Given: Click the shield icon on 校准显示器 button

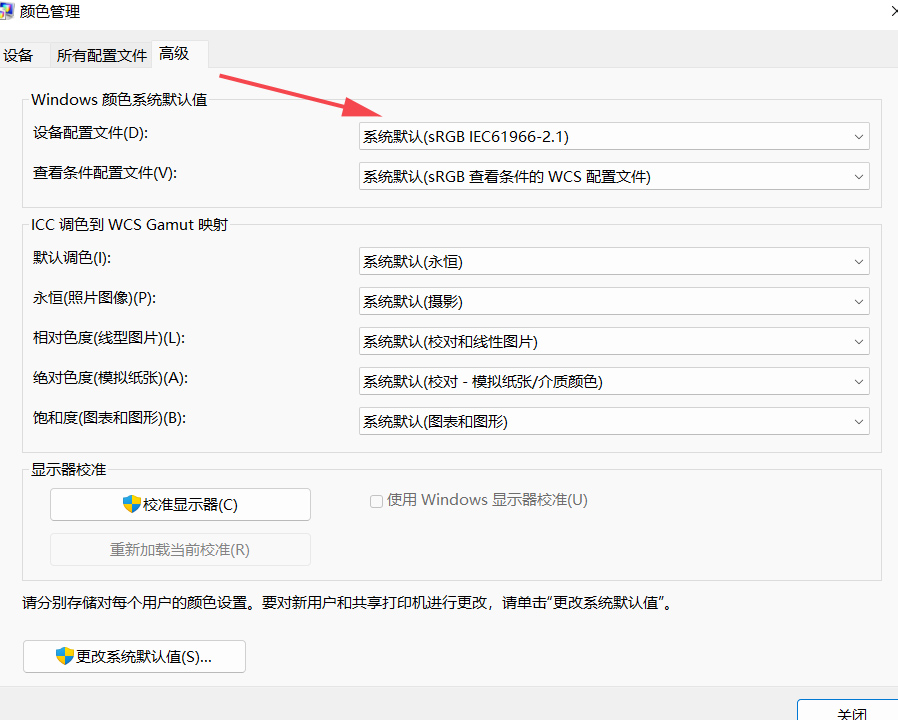Looking at the screenshot, I should tap(131, 504).
